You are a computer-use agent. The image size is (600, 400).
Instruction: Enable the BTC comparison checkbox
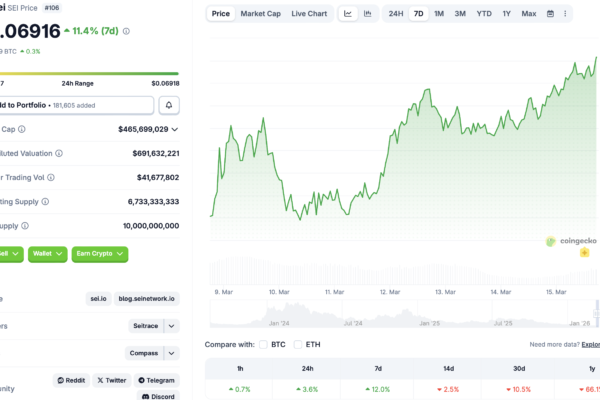coord(264,344)
